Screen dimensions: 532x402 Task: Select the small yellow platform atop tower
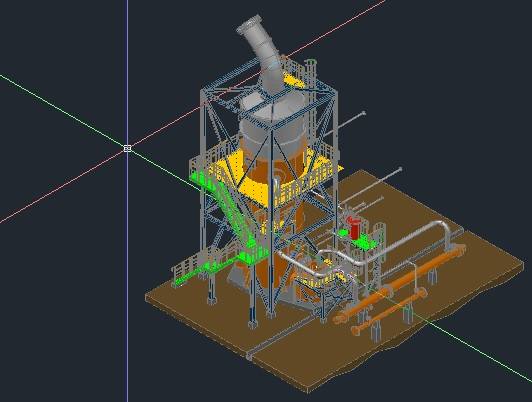point(293,81)
